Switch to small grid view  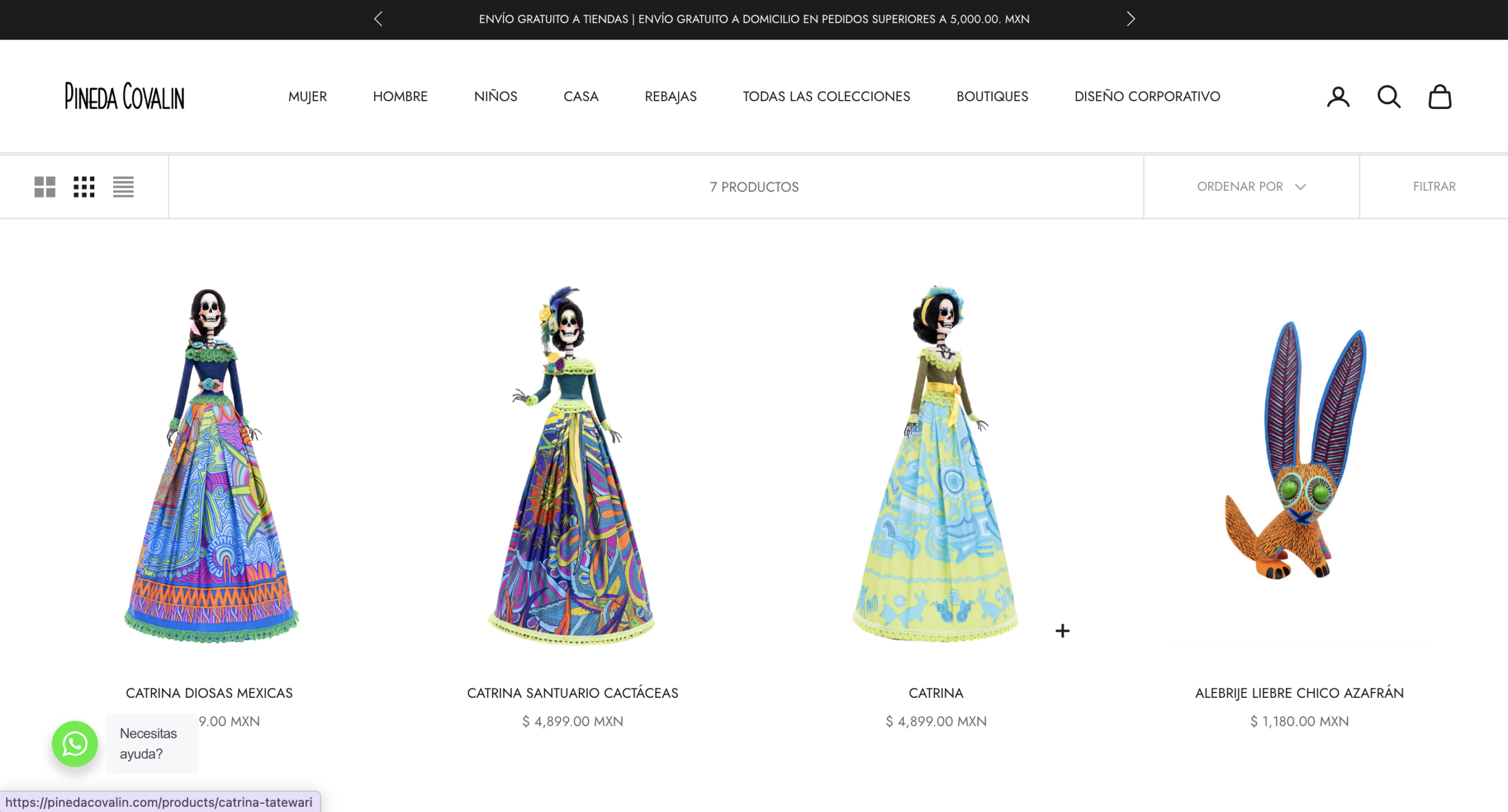pos(84,187)
